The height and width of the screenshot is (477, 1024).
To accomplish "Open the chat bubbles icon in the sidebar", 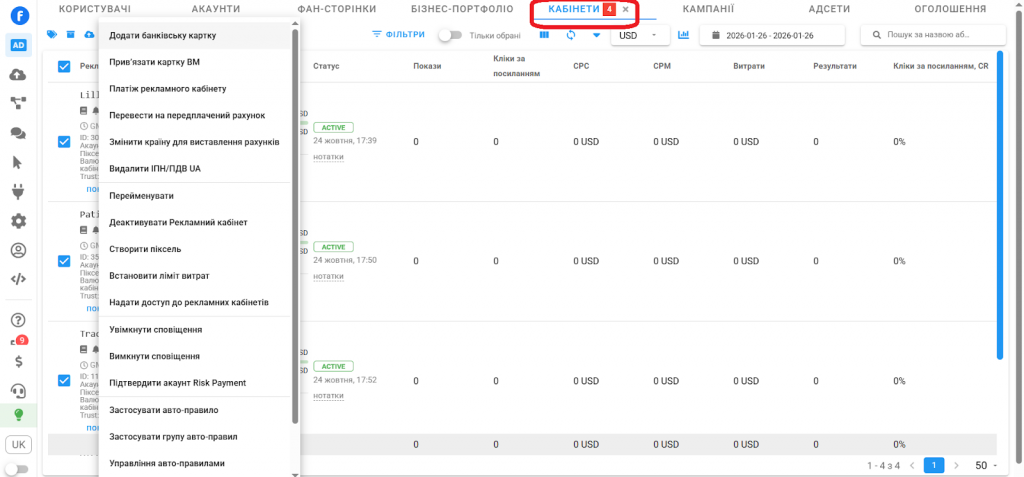I will coord(18,133).
